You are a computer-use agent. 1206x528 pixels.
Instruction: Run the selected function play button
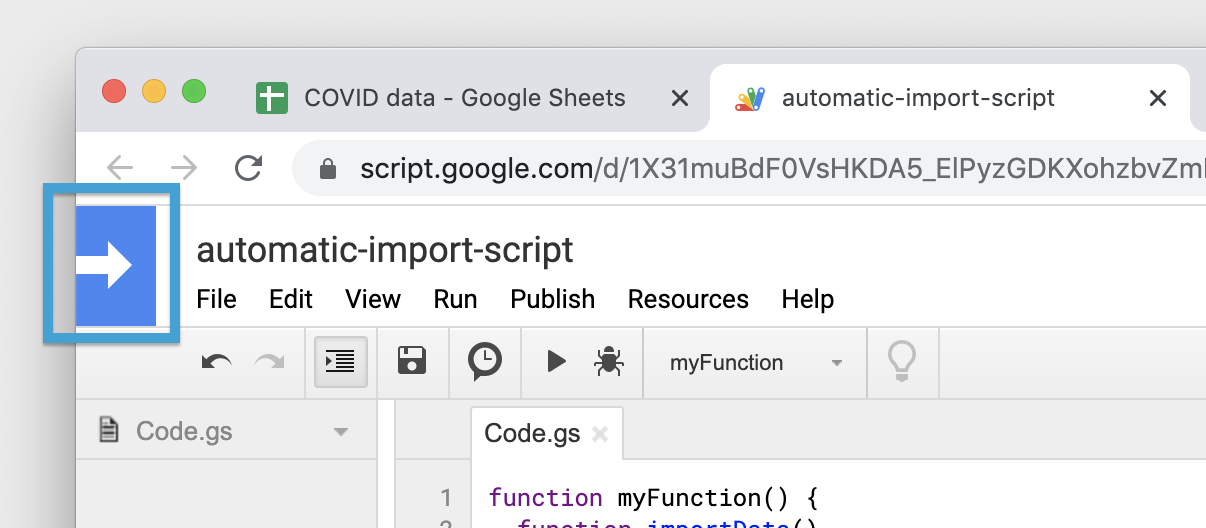[x=556, y=361]
